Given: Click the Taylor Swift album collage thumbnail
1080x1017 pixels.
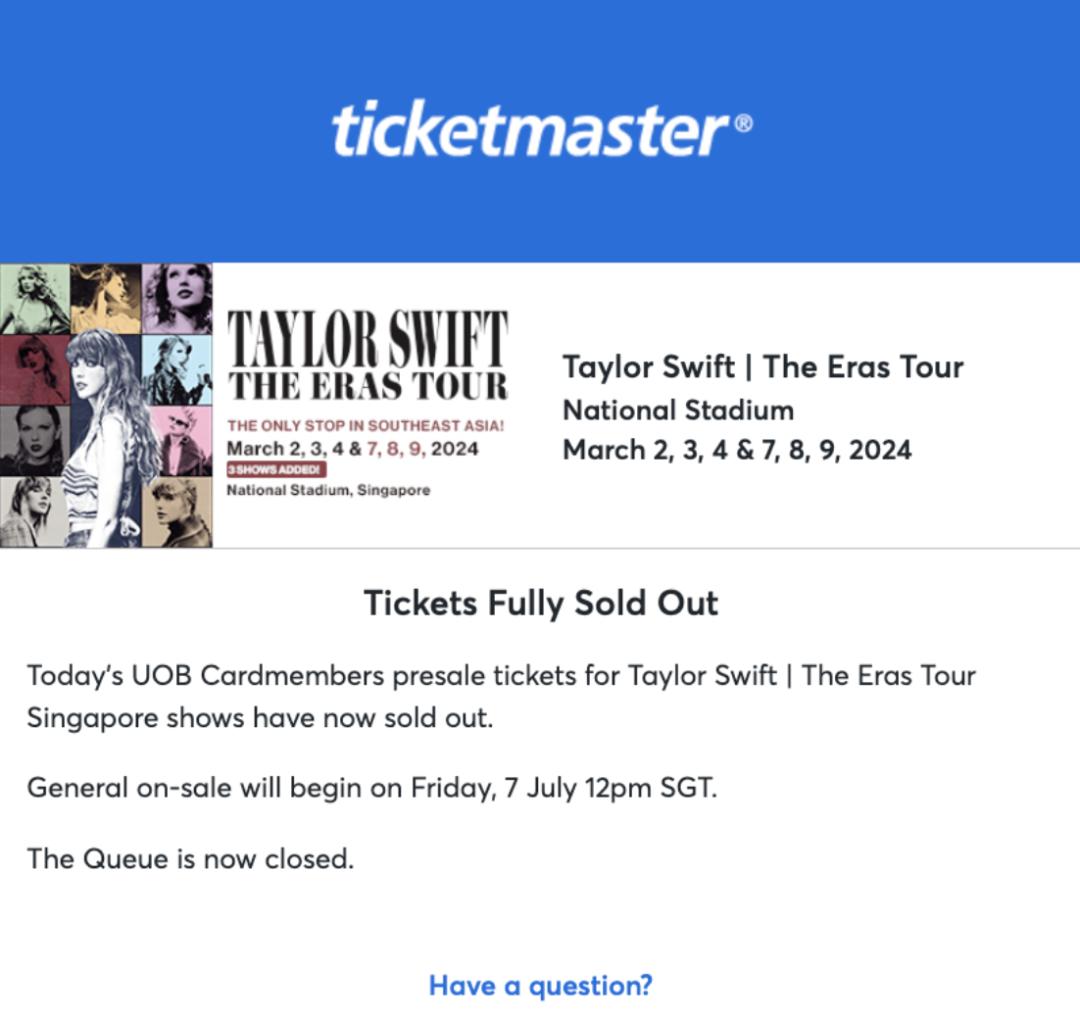Looking at the screenshot, I should (106, 406).
